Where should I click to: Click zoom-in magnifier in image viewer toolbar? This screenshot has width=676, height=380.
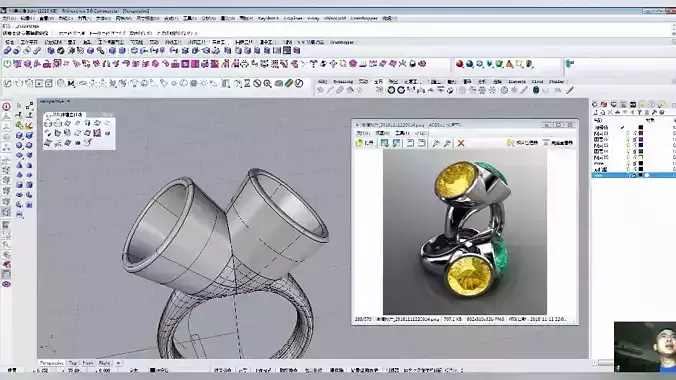pos(436,143)
